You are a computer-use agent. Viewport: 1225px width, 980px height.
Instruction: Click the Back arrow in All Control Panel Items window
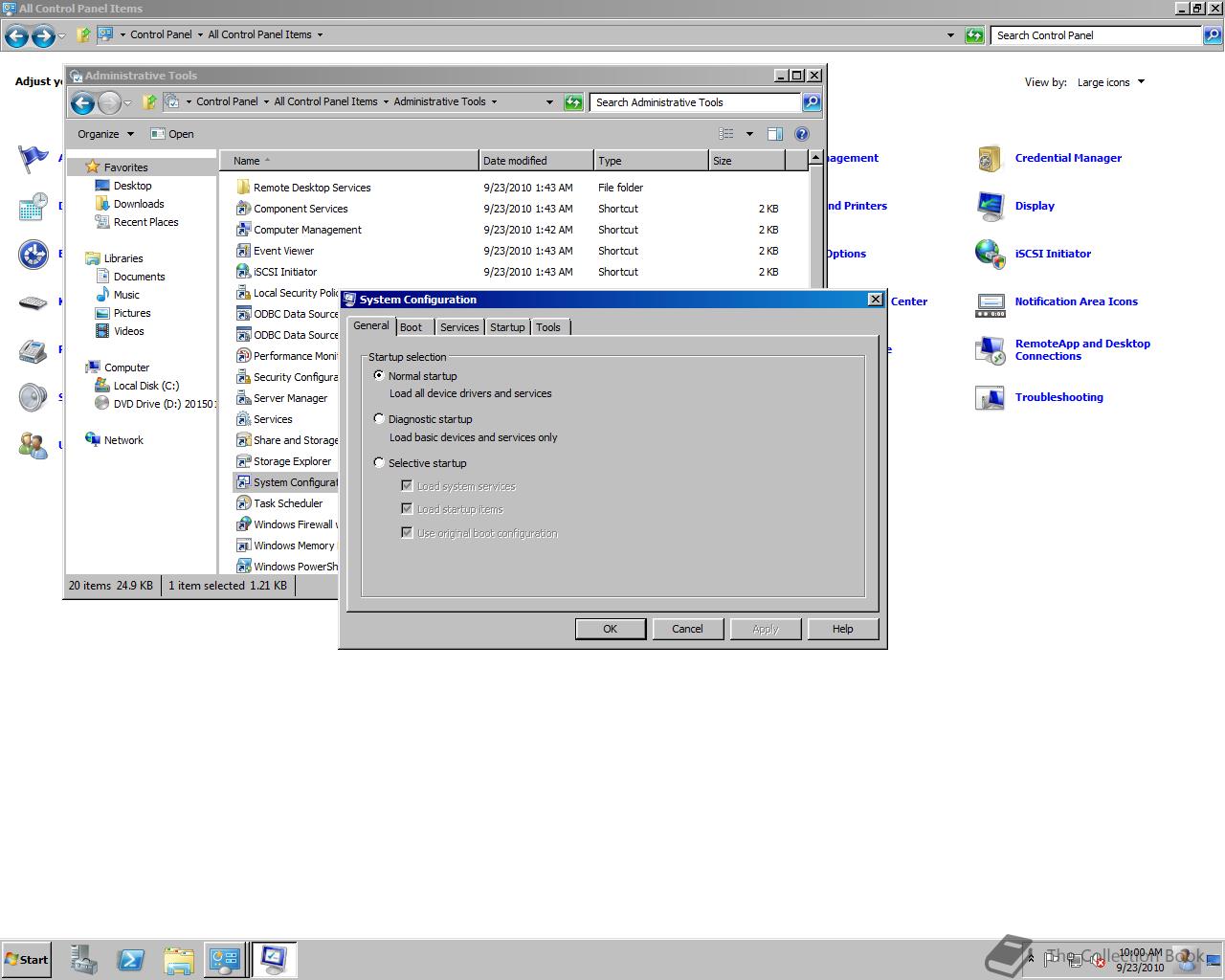[x=16, y=36]
